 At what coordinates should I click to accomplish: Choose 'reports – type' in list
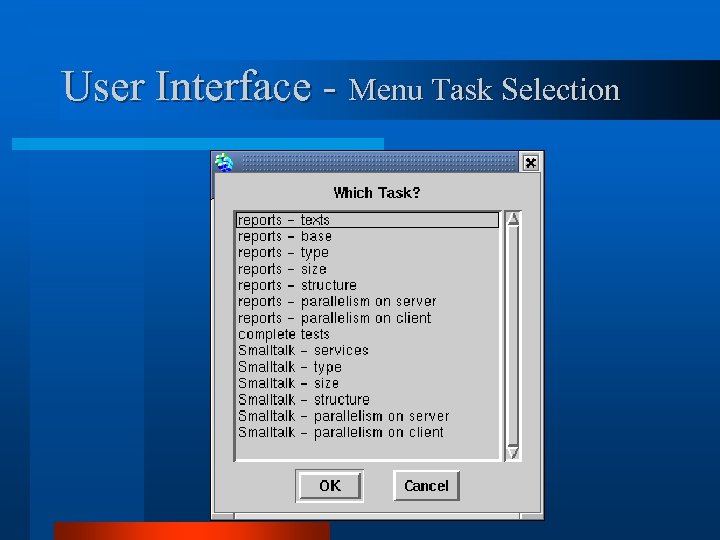pyautogui.click(x=367, y=253)
